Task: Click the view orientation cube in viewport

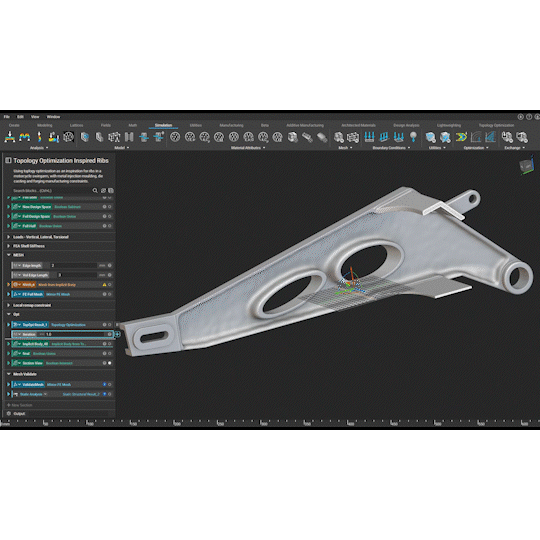Action: point(526,166)
